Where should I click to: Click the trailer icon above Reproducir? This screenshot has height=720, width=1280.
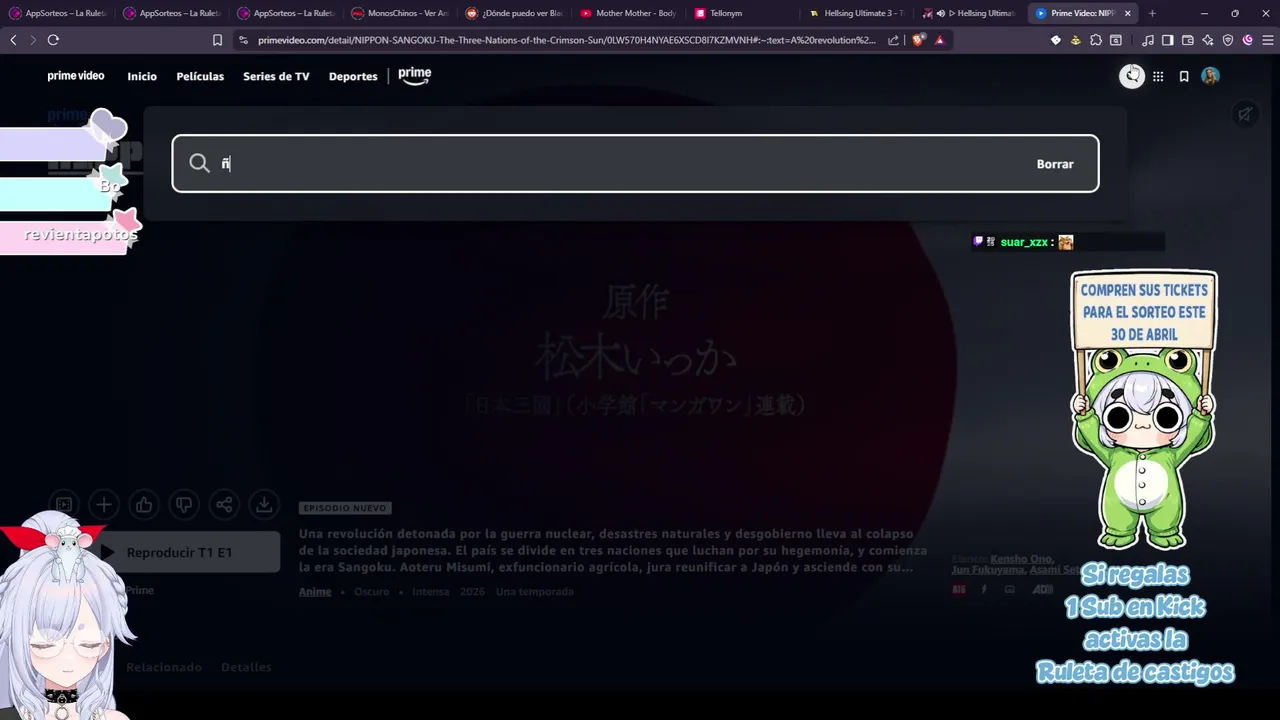[64, 505]
